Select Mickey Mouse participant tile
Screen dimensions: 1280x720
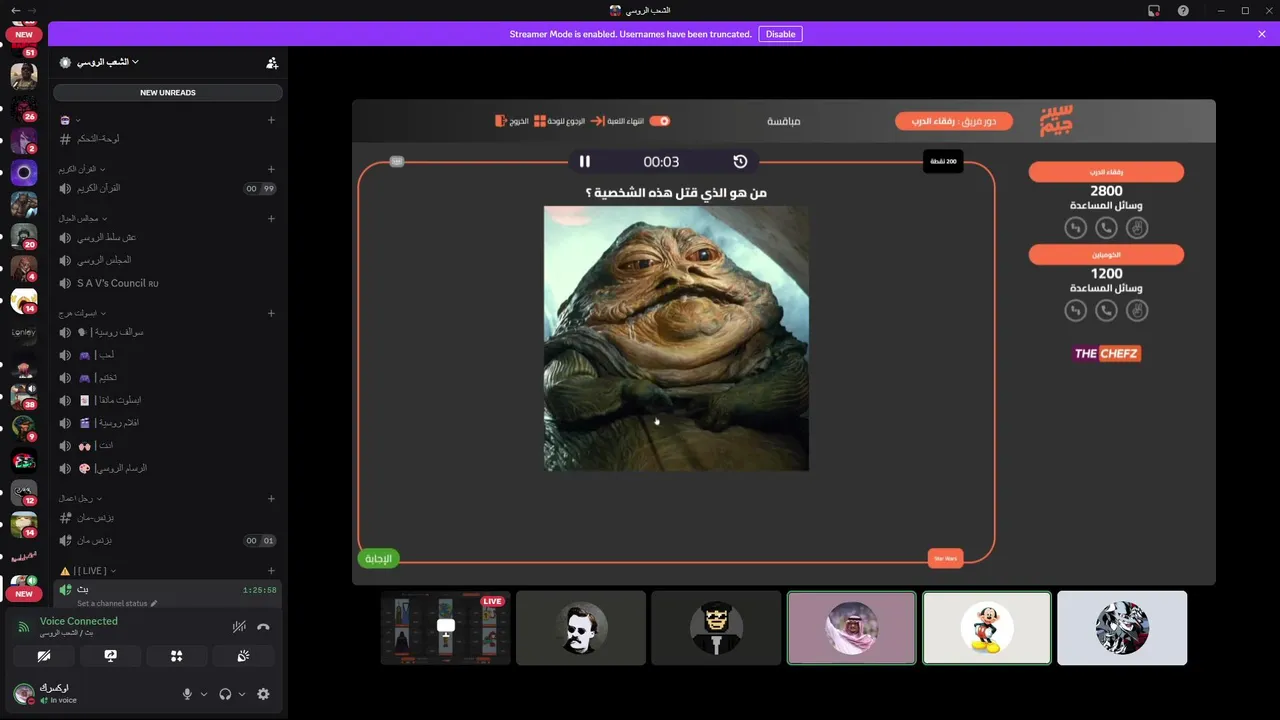(x=987, y=628)
